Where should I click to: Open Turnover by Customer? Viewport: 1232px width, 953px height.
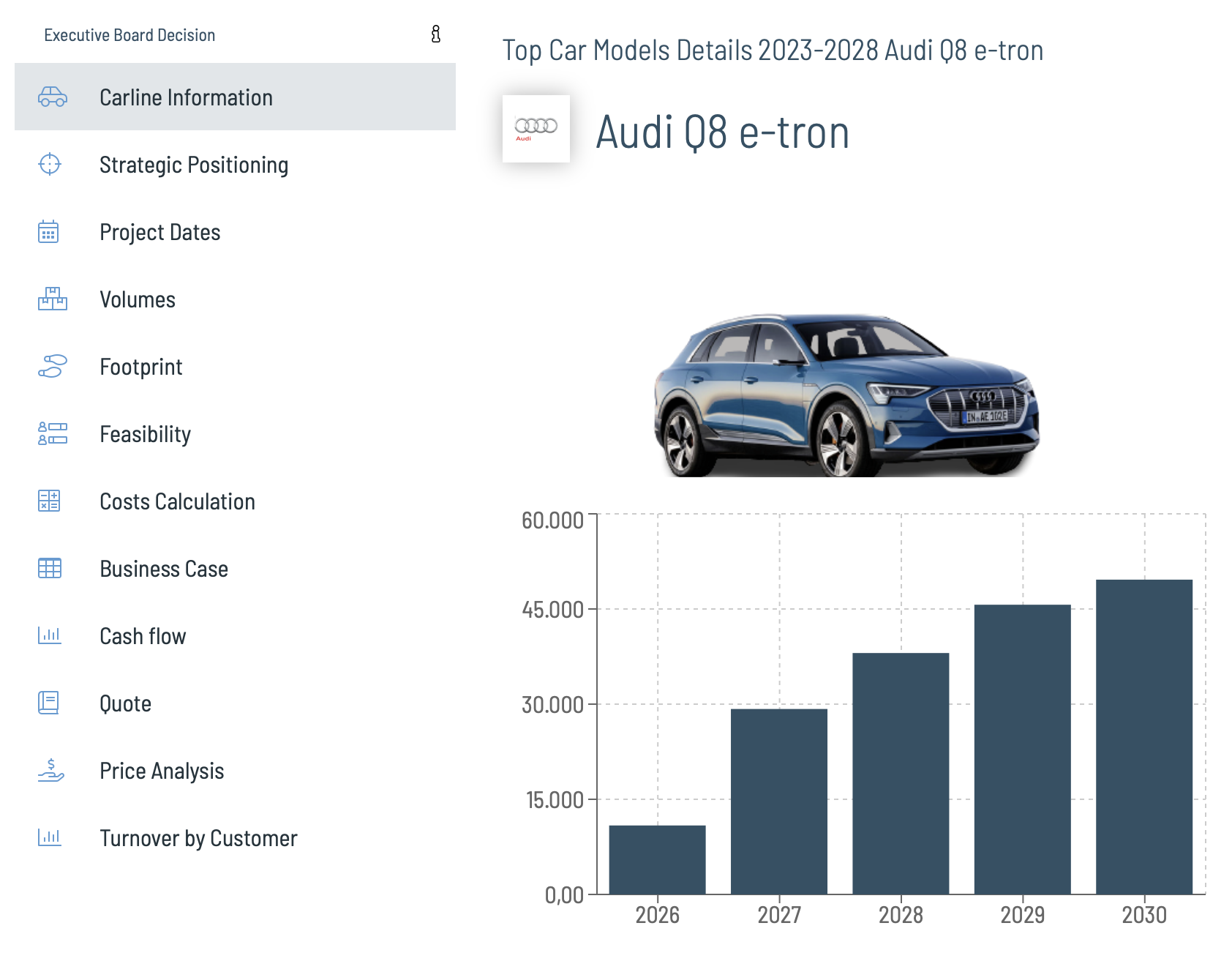coord(235,837)
